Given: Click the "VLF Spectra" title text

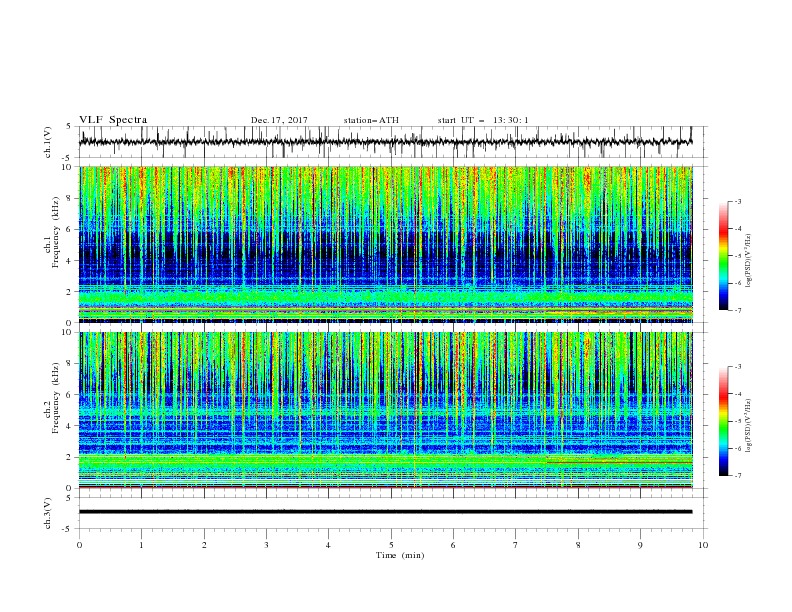Looking at the screenshot, I should [x=113, y=120].
